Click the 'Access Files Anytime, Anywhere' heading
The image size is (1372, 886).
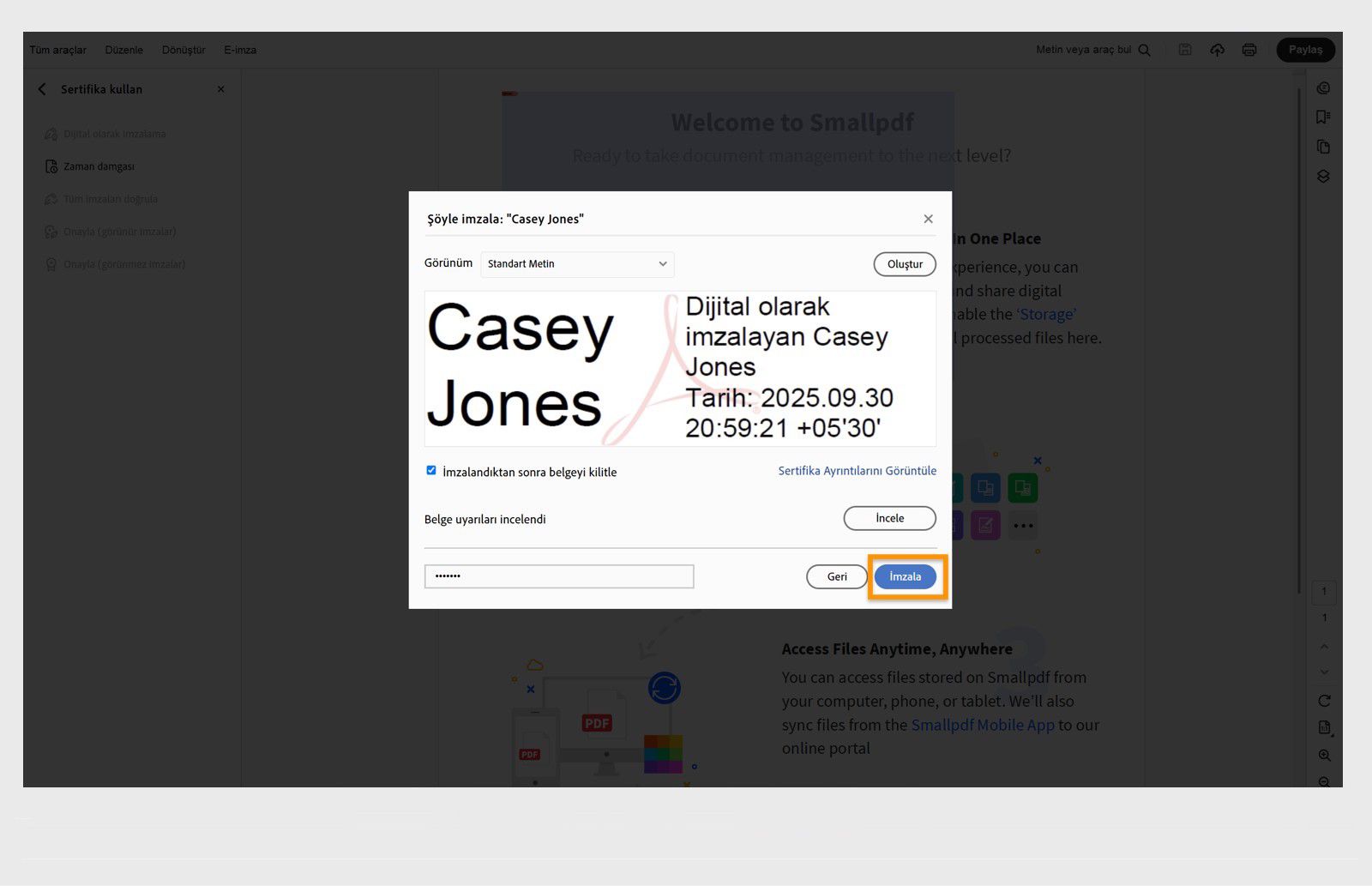[897, 649]
